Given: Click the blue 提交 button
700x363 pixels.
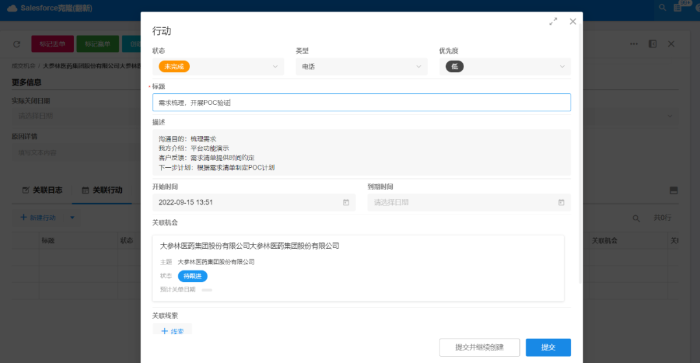Looking at the screenshot, I should coord(548,347).
